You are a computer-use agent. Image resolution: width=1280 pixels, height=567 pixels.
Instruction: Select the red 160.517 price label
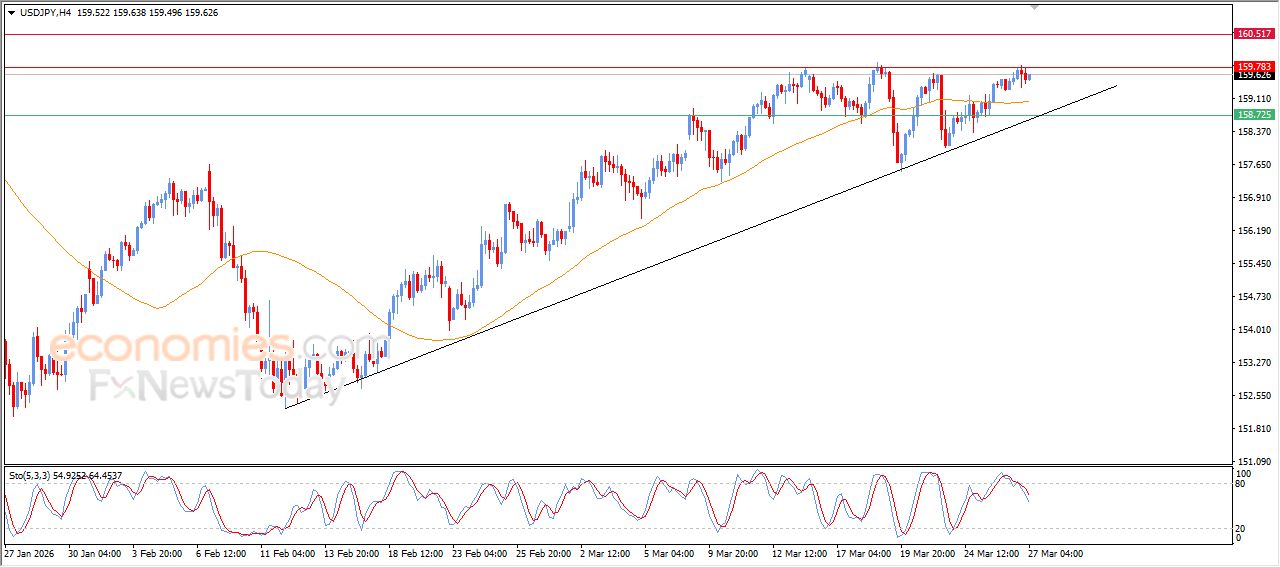(x=1254, y=34)
